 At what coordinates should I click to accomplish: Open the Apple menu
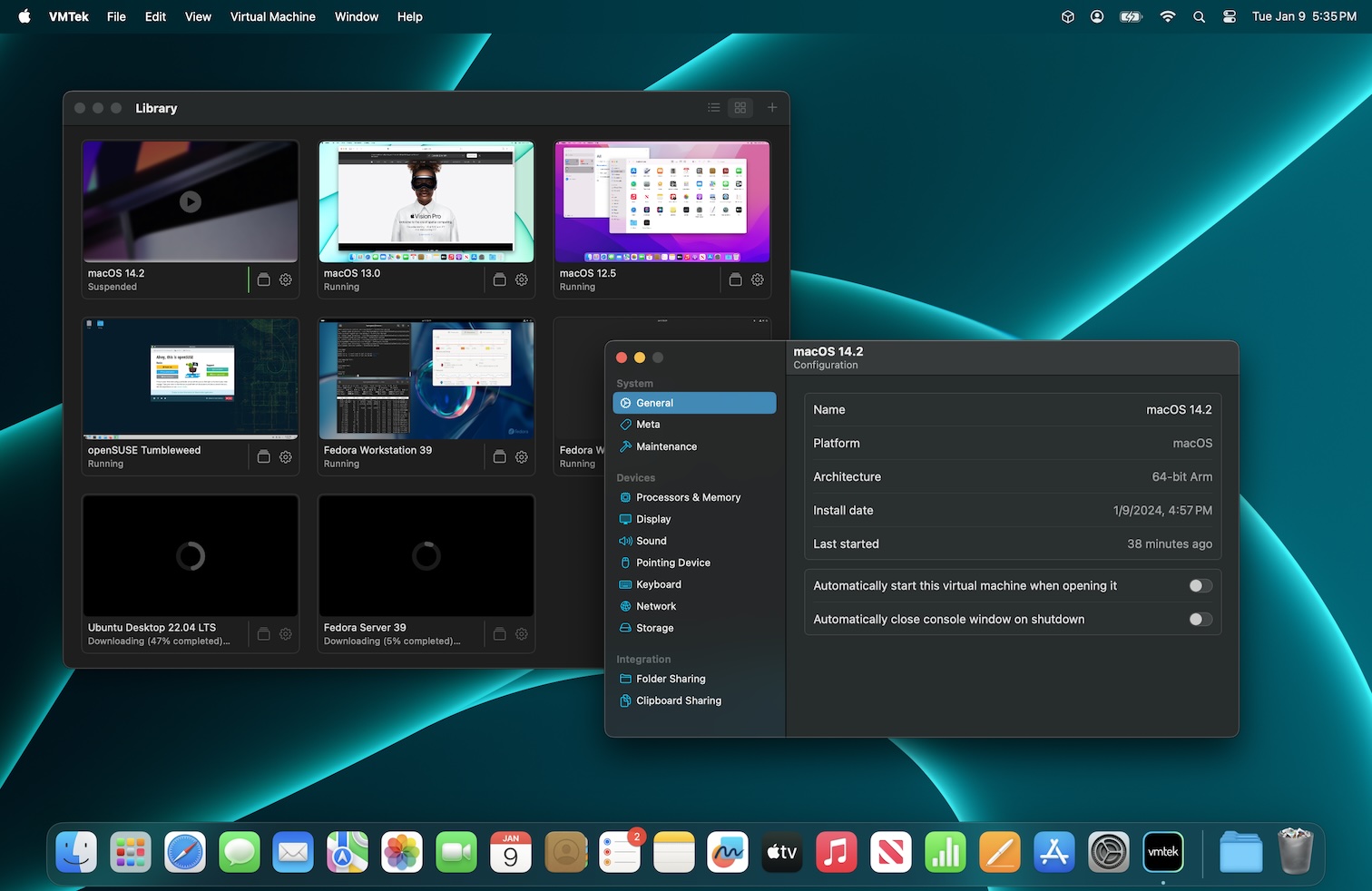[24, 16]
